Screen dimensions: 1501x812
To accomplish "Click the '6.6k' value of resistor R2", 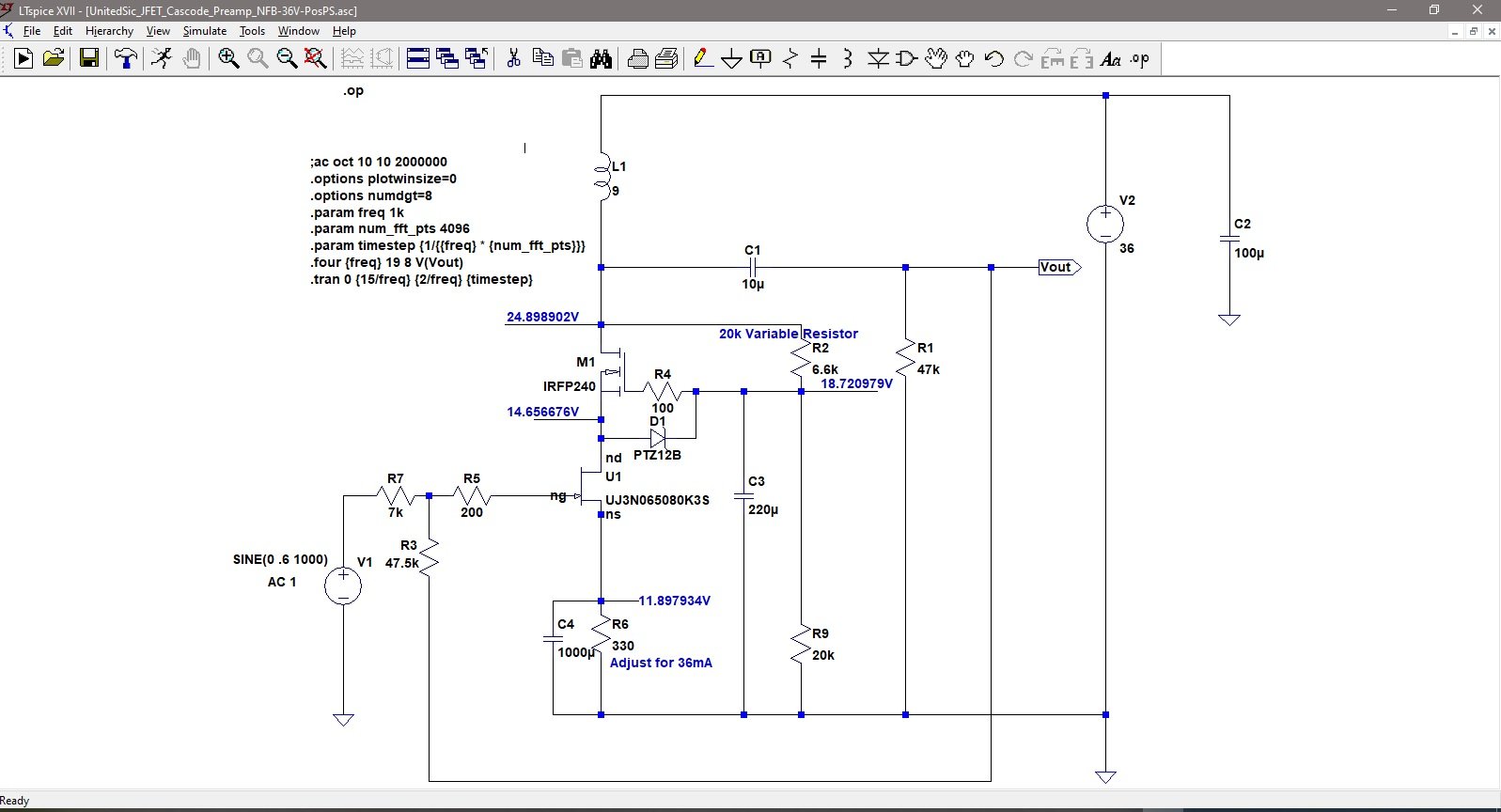I will pyautogui.click(x=825, y=369).
